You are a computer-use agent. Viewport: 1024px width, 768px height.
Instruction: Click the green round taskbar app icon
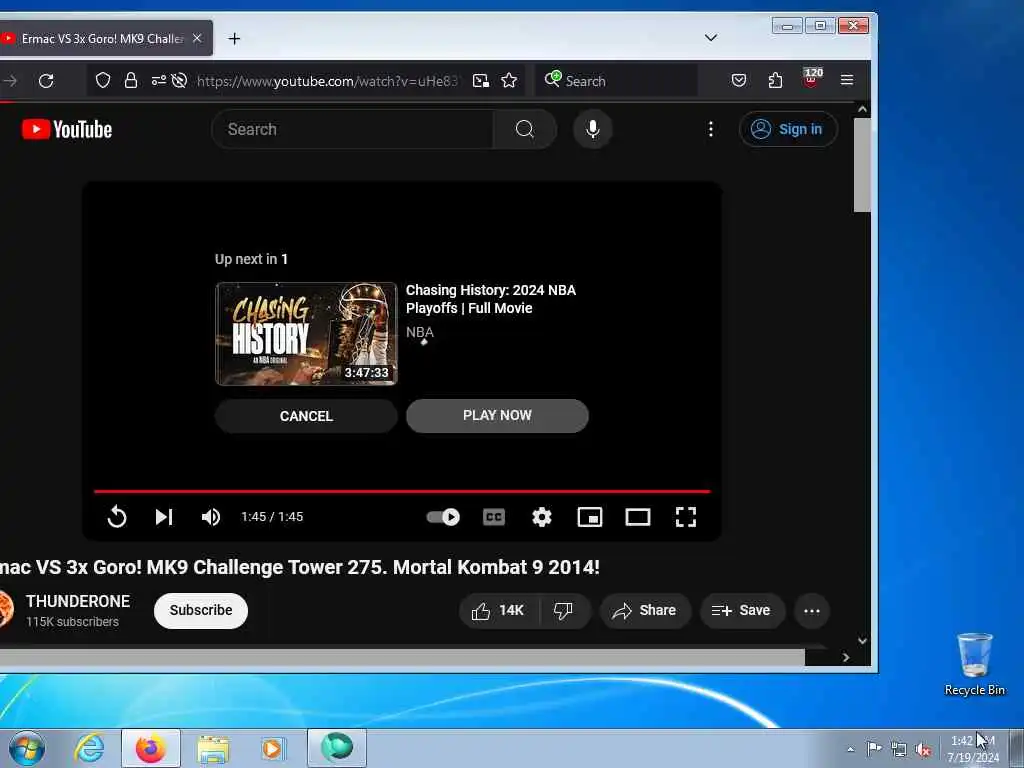coord(337,747)
